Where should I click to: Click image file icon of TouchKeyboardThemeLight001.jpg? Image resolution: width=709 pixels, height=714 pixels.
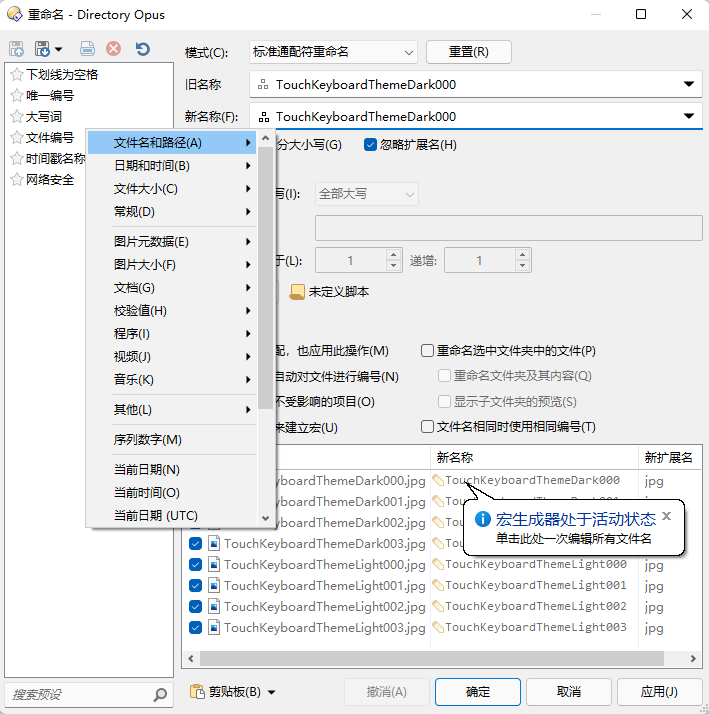(x=214, y=586)
